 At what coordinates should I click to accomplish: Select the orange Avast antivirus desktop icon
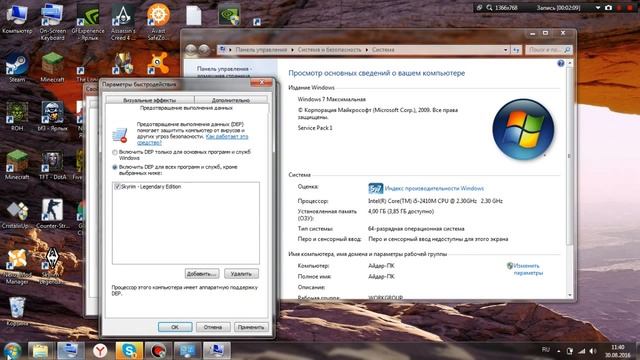point(158,63)
